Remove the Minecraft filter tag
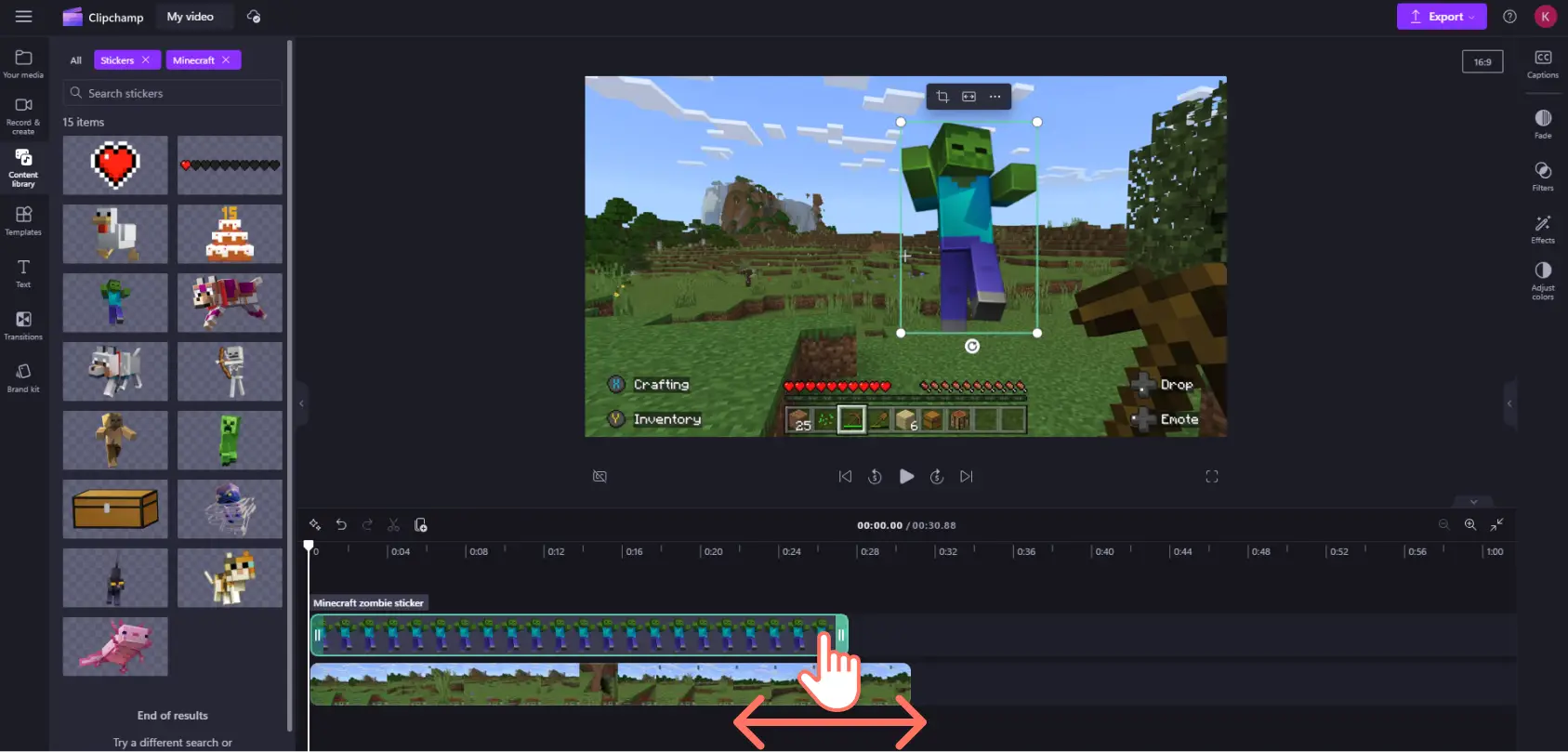Screen dimensions: 1568x752 (x=226, y=60)
